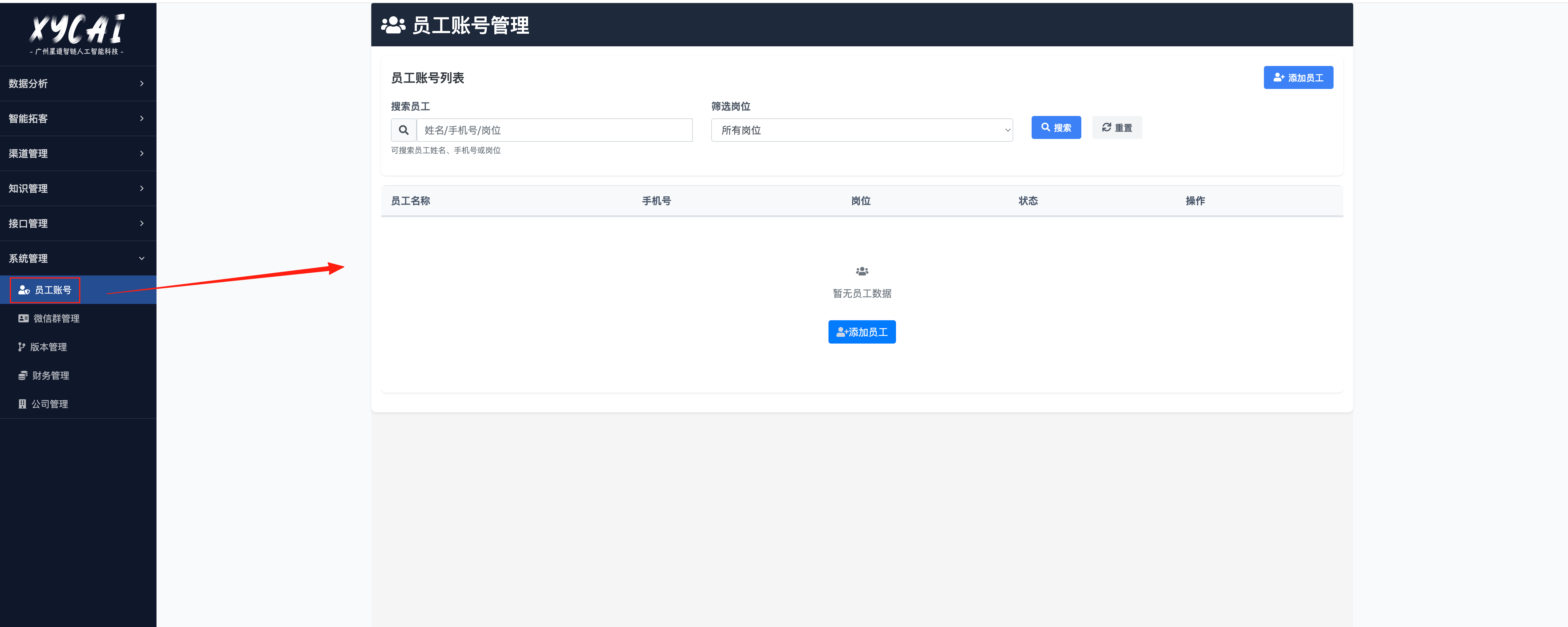1568x627 pixels.
Task: Click the empty-state group icon
Action: 862,271
